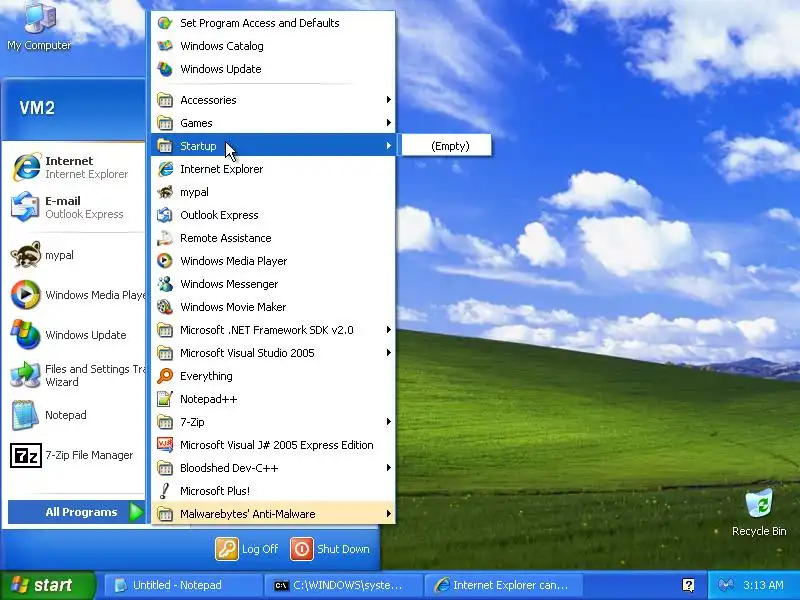This screenshot has height=600, width=800.
Task: Open All Programs green arrow
Action: pos(136,512)
